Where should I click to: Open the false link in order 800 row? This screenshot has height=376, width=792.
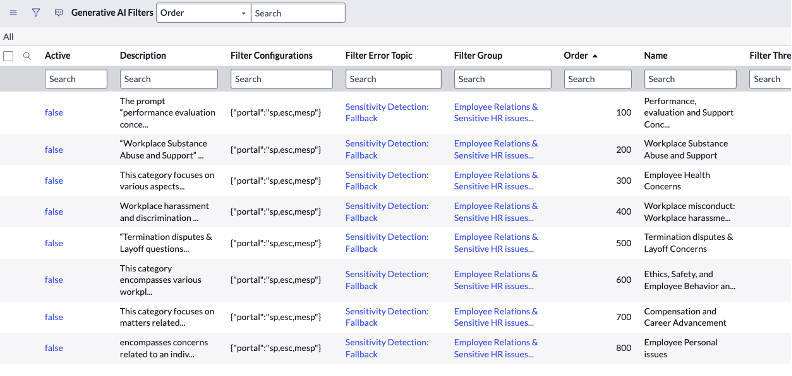coord(54,348)
